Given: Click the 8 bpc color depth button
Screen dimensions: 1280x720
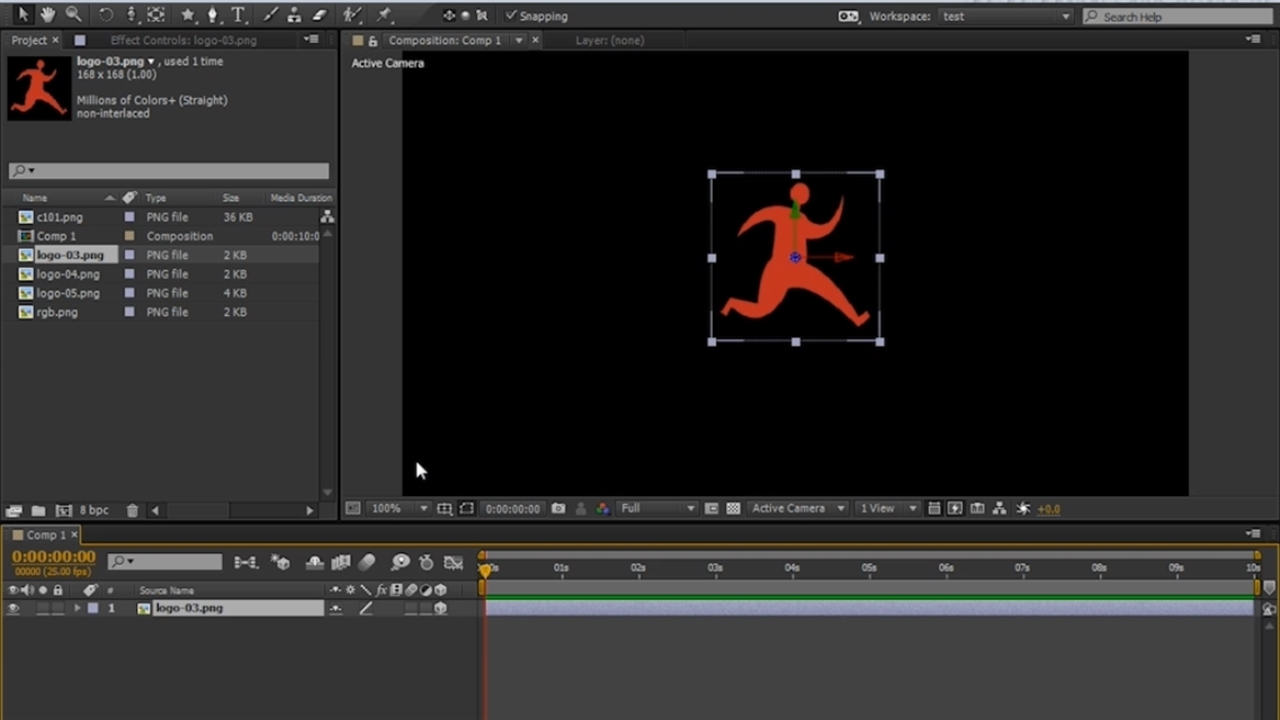Looking at the screenshot, I should click(94, 510).
